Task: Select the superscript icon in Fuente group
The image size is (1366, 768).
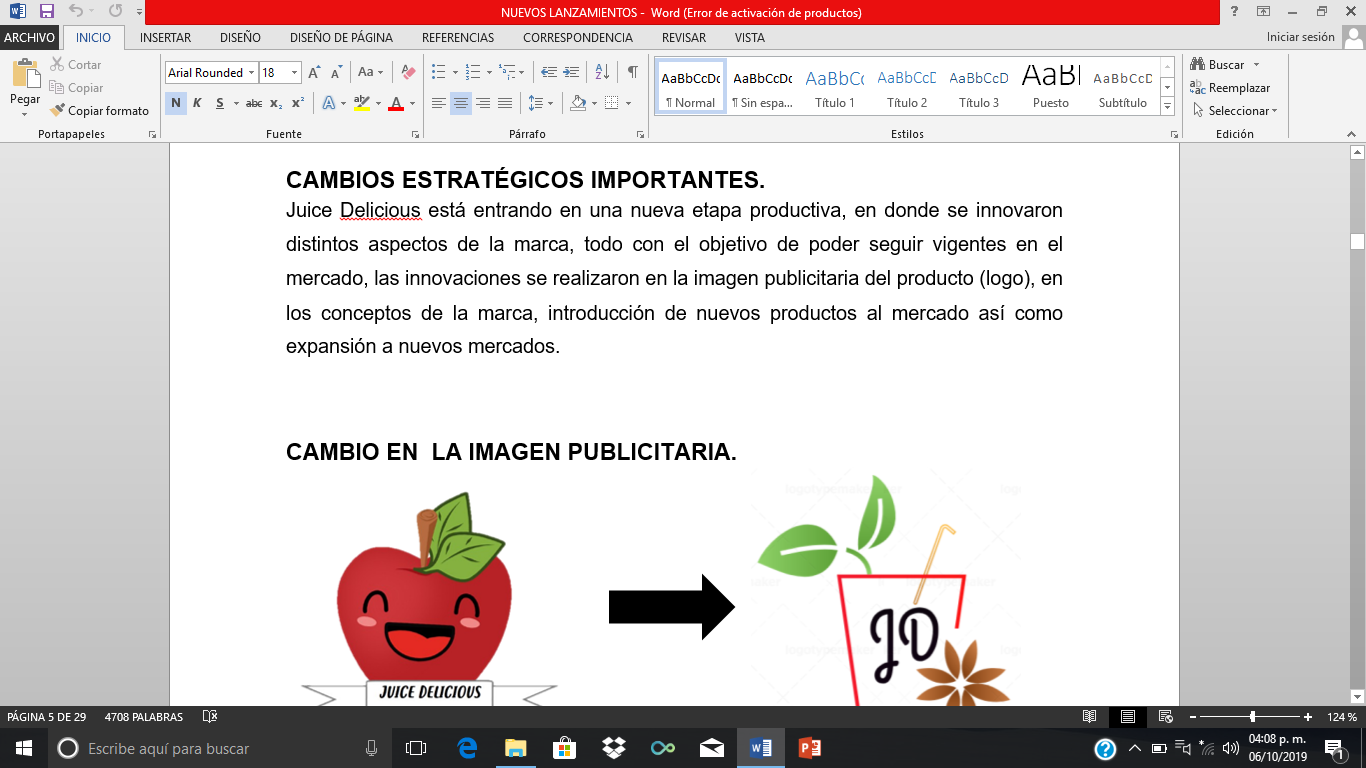Action: point(297,103)
